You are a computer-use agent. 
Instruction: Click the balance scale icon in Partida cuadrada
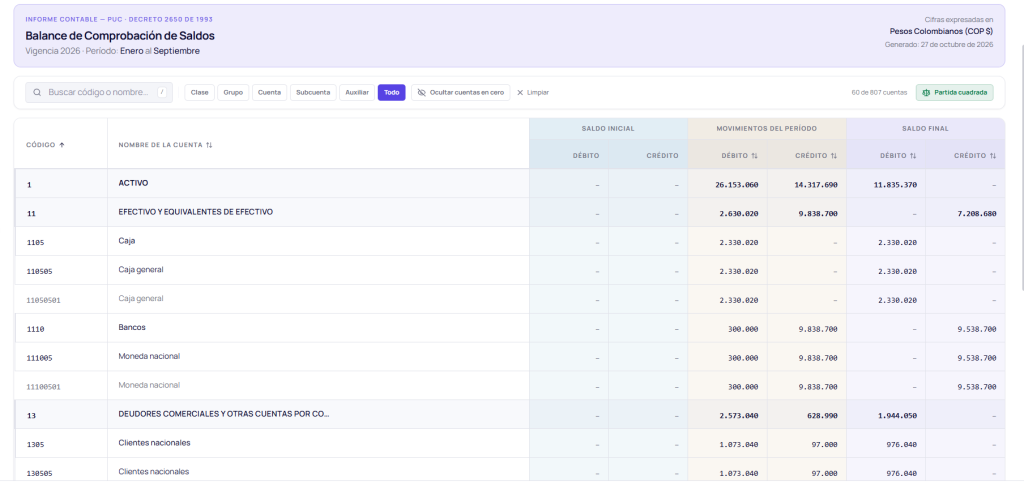926,93
